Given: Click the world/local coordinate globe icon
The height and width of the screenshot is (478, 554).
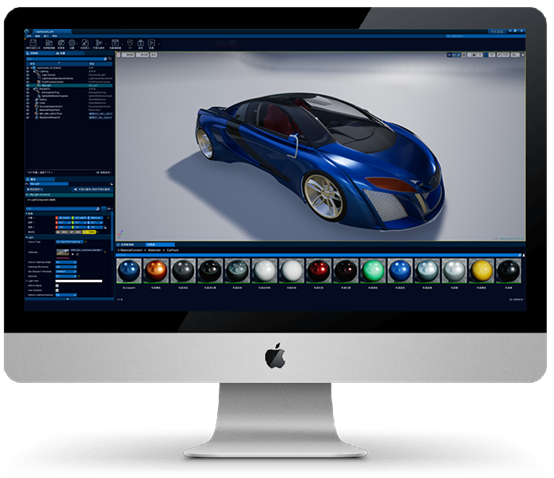Looking at the screenshot, I should pos(464,55).
